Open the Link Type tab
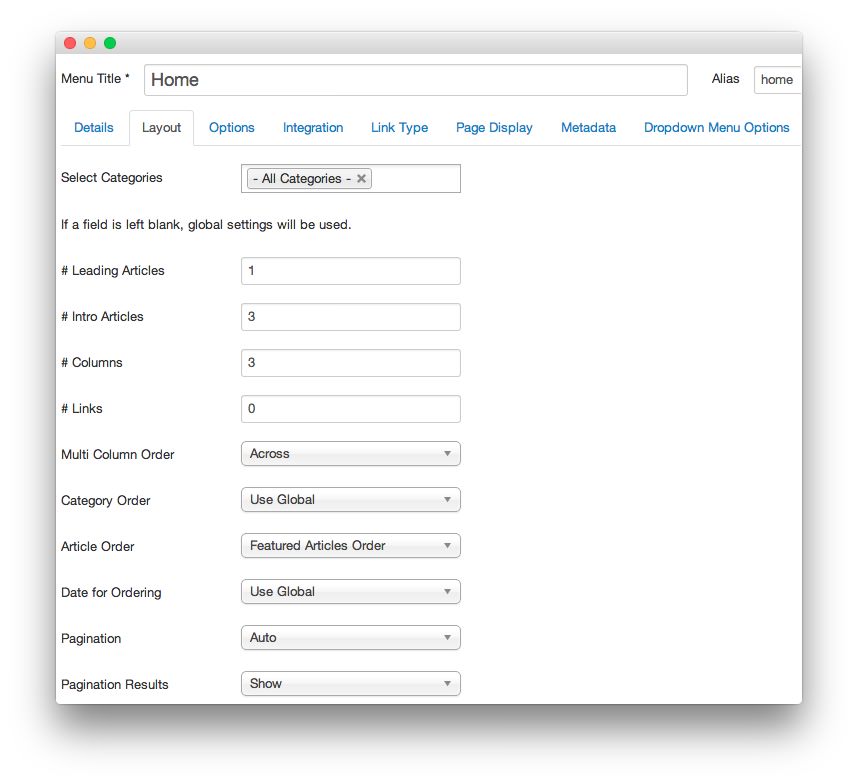858x784 pixels. (x=399, y=127)
